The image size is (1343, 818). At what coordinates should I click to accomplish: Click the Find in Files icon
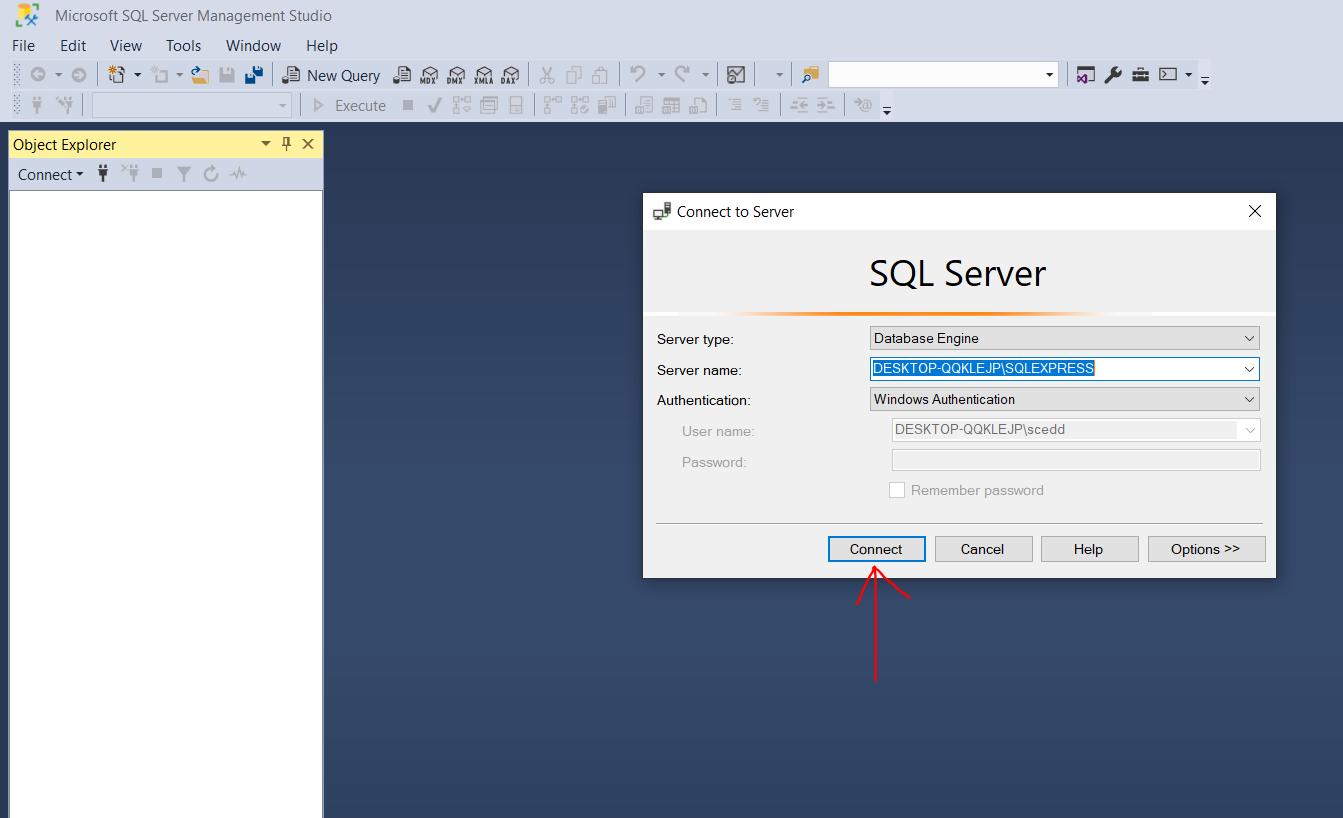click(809, 75)
